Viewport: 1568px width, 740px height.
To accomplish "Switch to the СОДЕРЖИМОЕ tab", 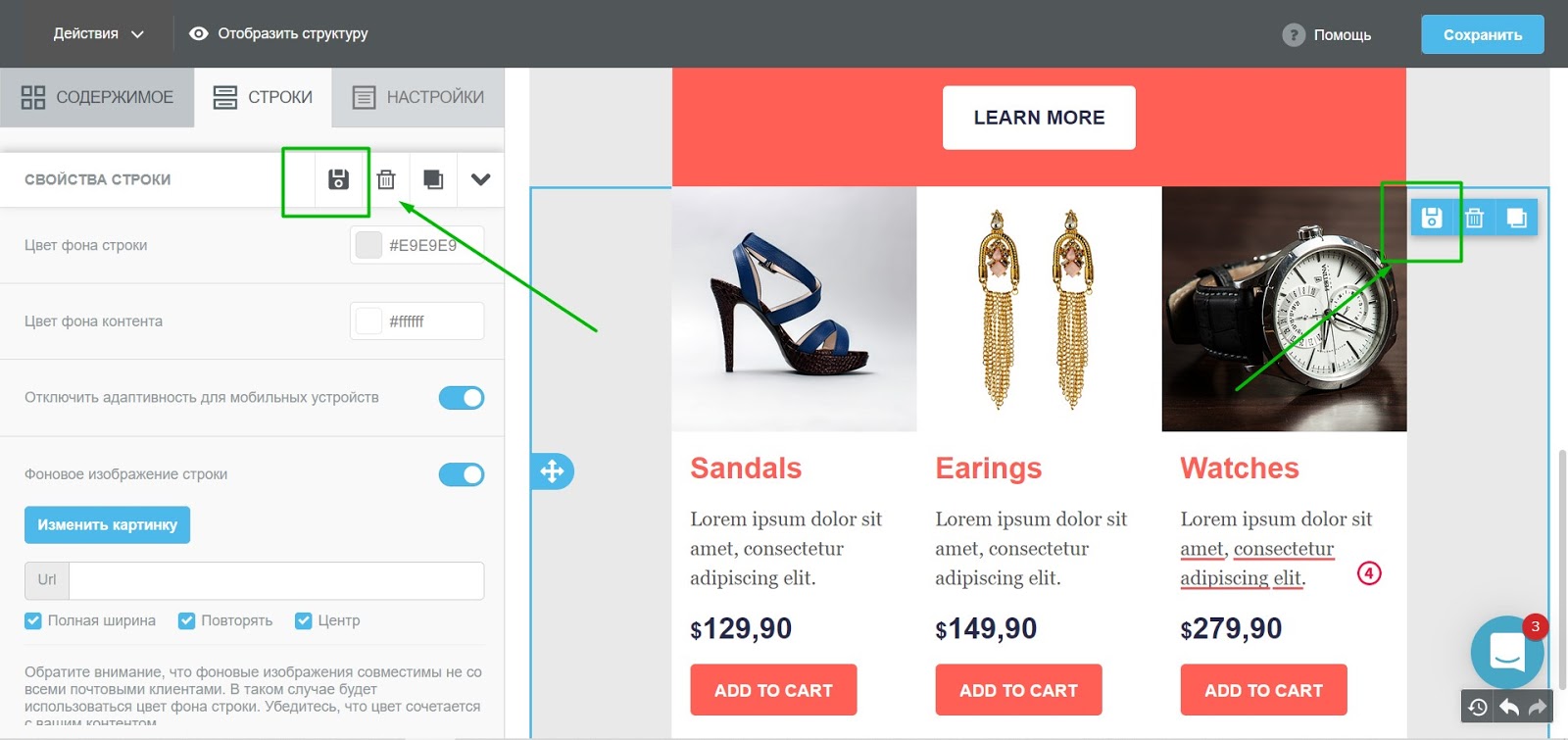I will click(97, 97).
